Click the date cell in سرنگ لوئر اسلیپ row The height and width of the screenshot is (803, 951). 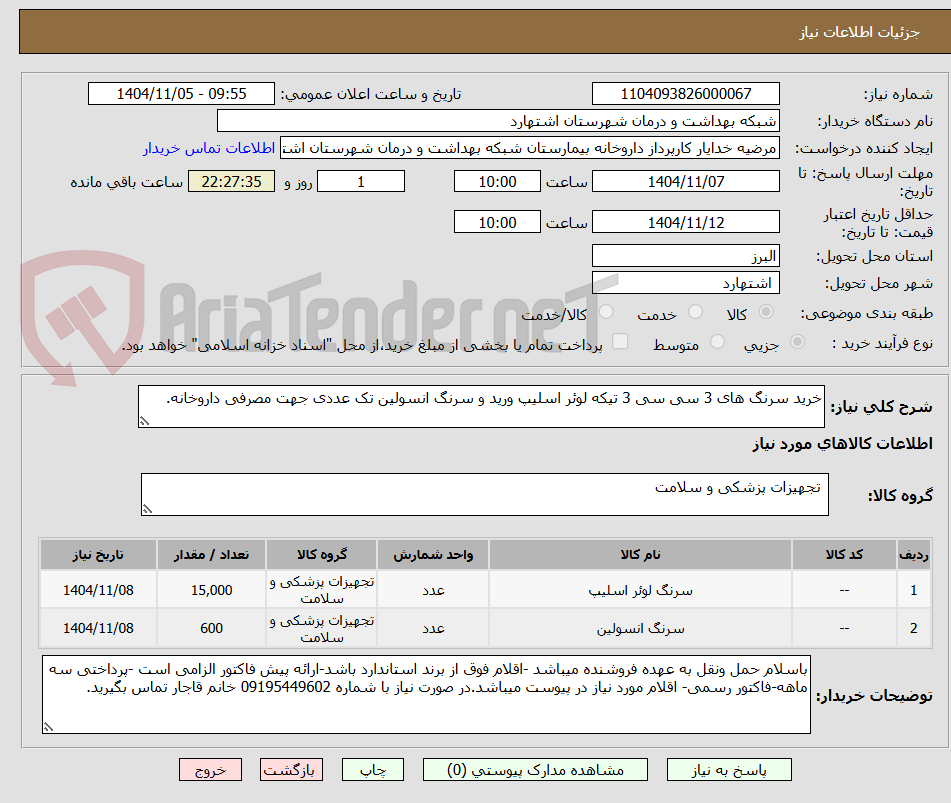click(98, 590)
